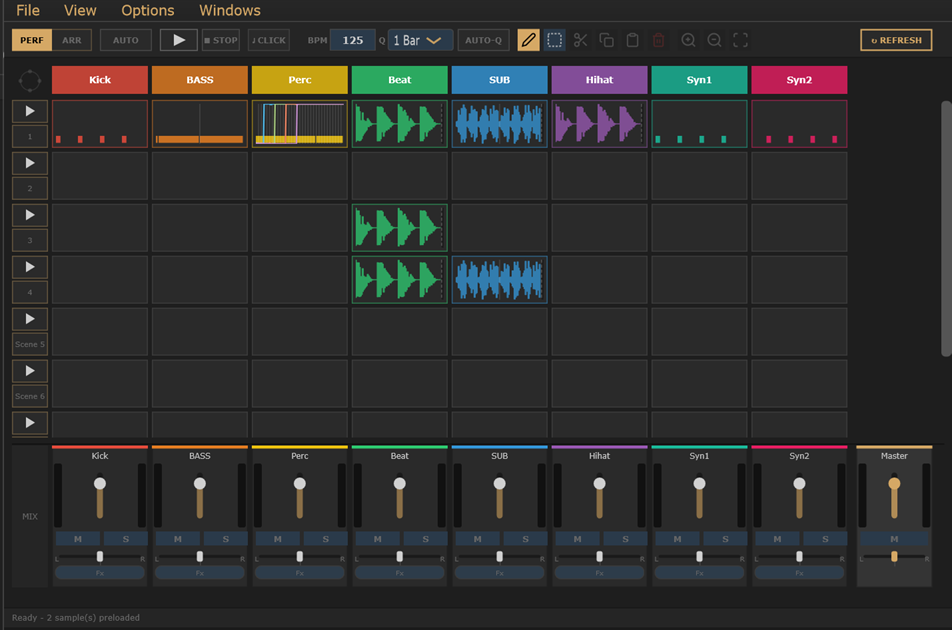Switch to ARR mode tab

click(72, 40)
